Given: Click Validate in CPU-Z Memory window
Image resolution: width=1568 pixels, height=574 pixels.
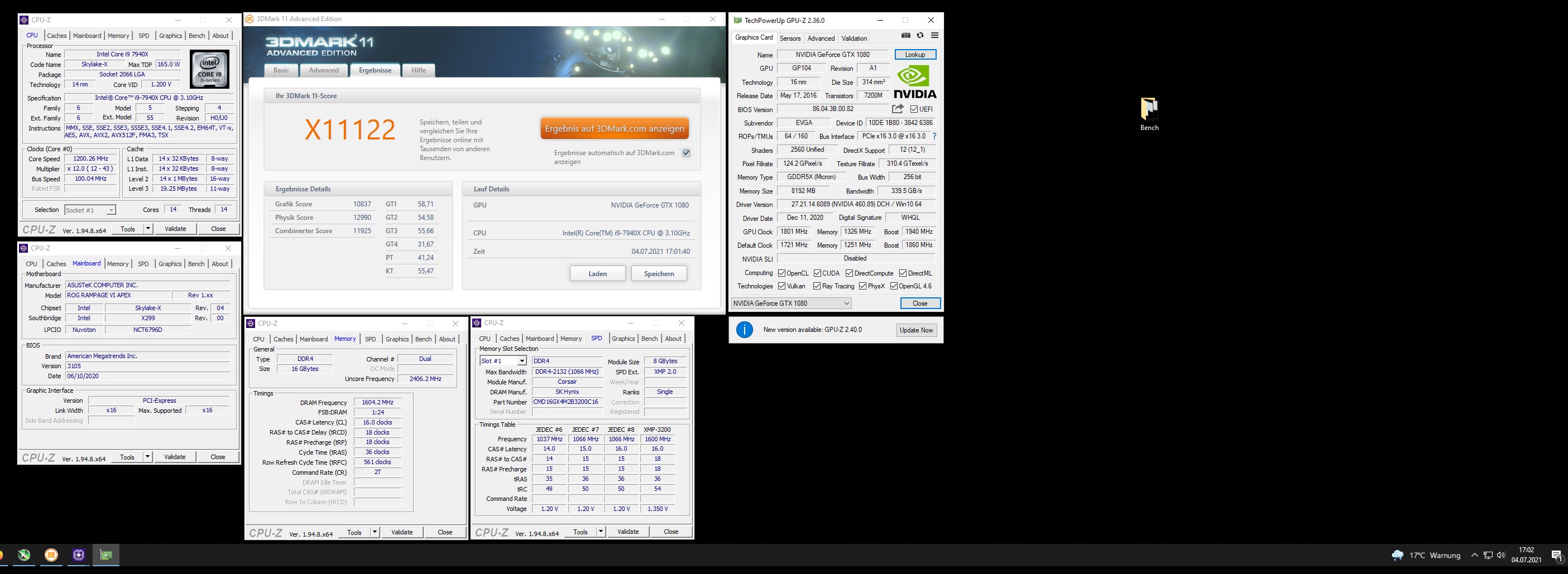Looking at the screenshot, I should point(402,532).
